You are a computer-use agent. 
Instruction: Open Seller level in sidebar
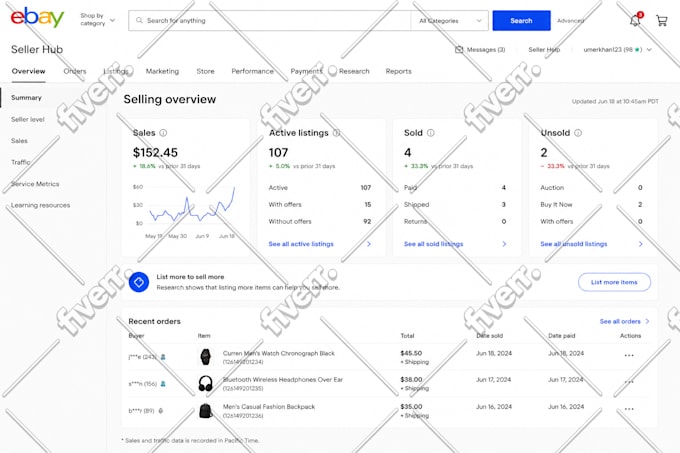tap(28, 119)
